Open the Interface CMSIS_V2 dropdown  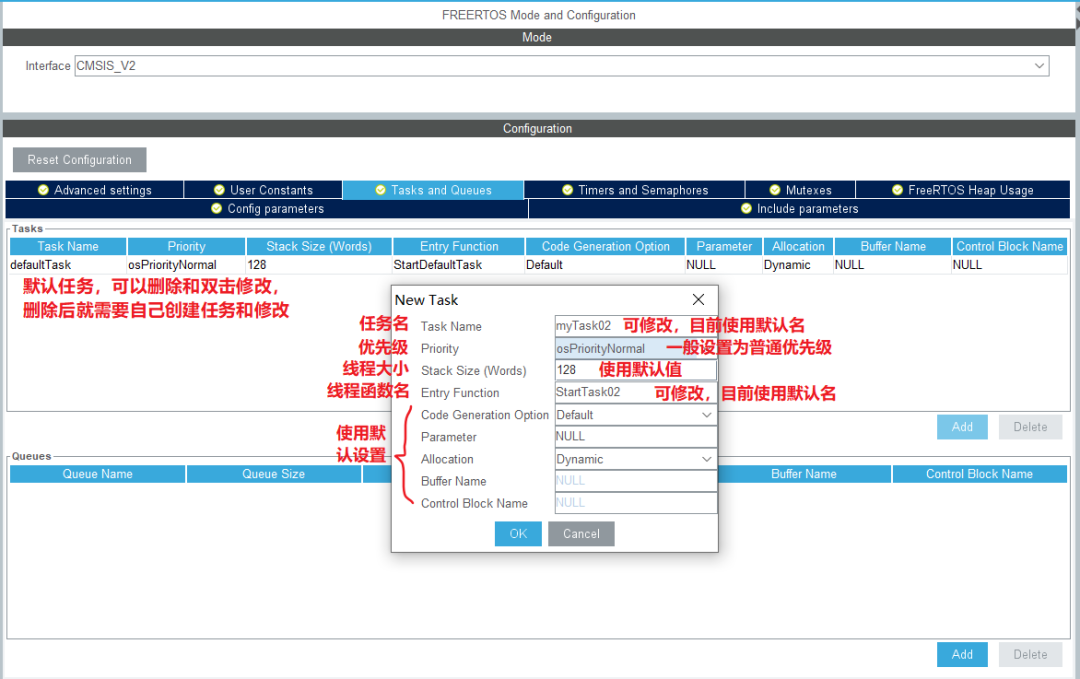pyautogui.click(x=561, y=66)
